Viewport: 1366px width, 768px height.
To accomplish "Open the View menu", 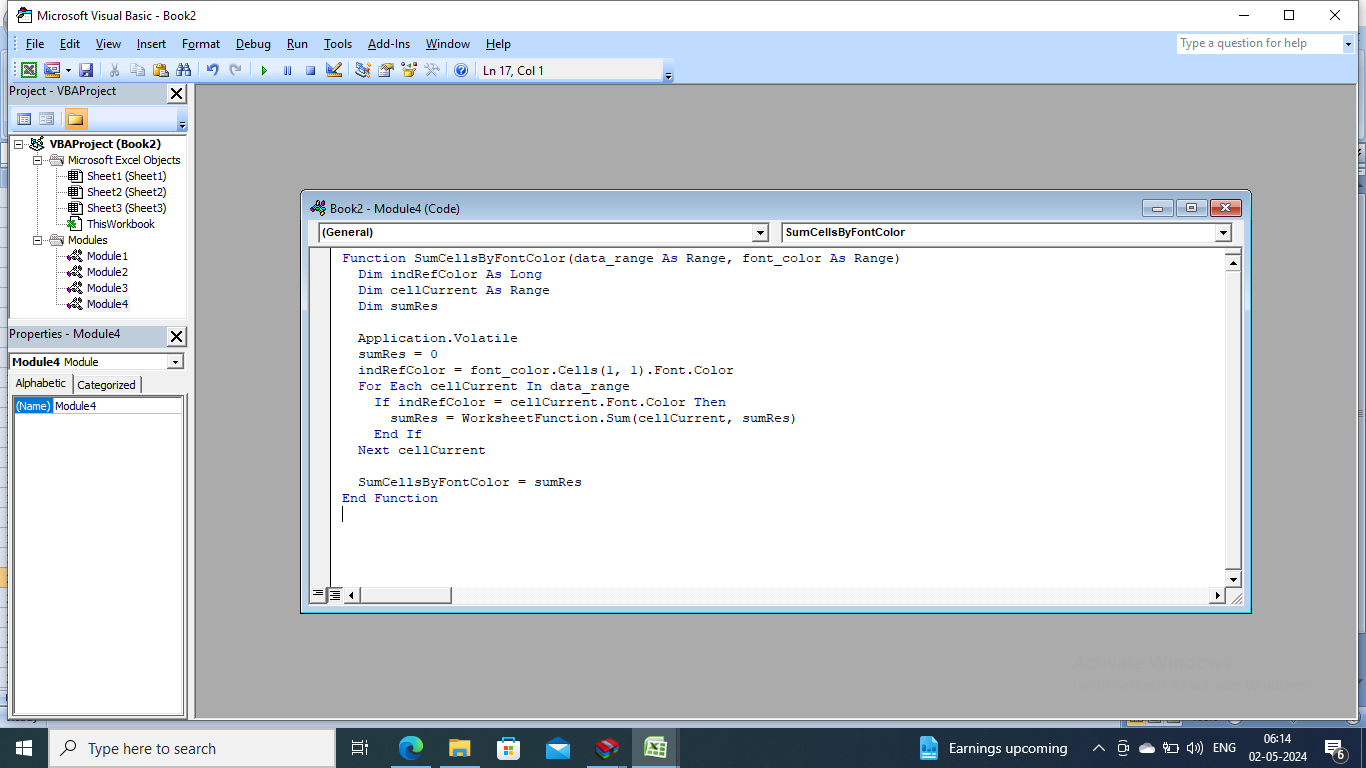I will 108,44.
